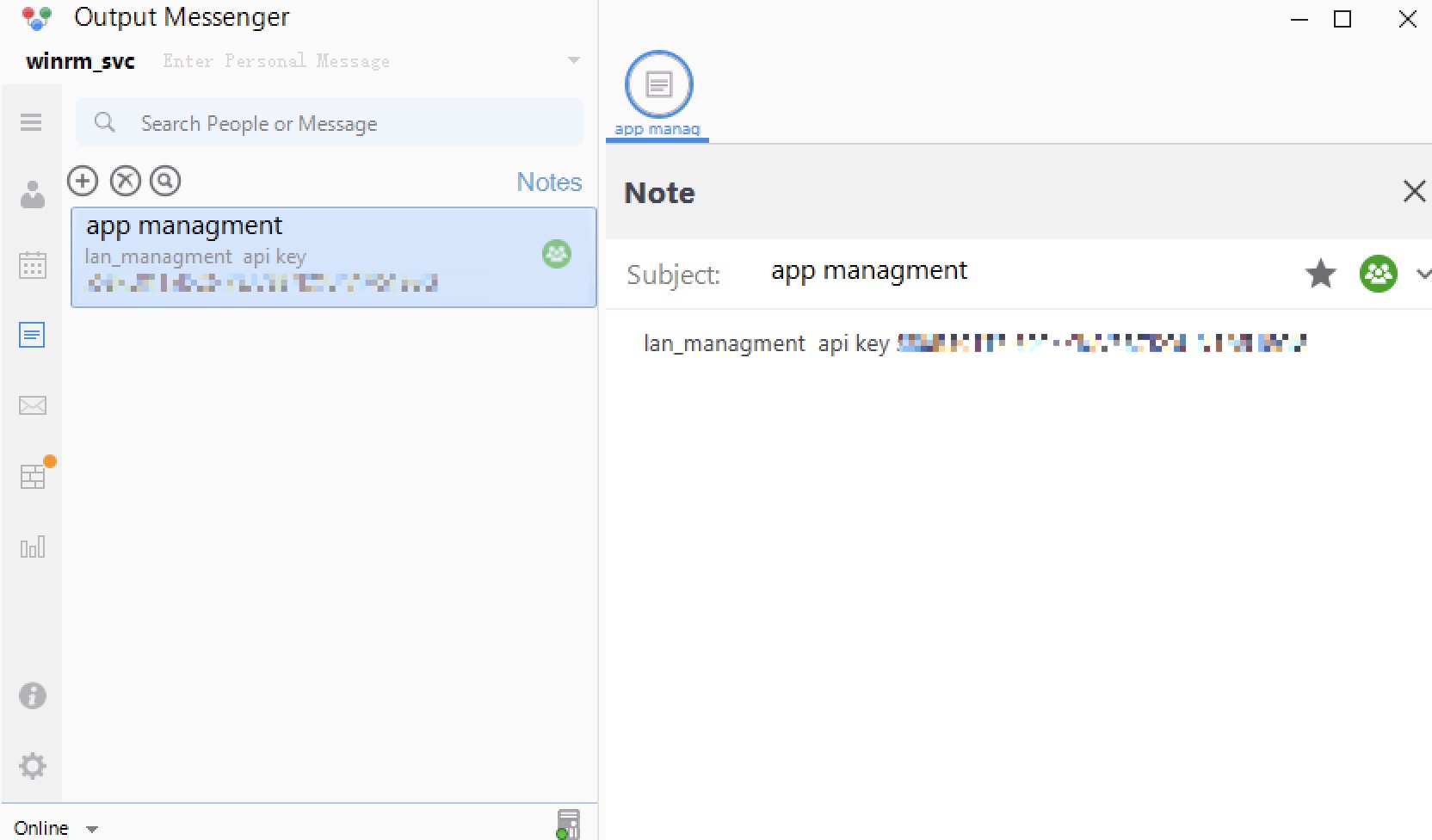
Task: Click the delete note circle-x icon
Action: (x=126, y=181)
